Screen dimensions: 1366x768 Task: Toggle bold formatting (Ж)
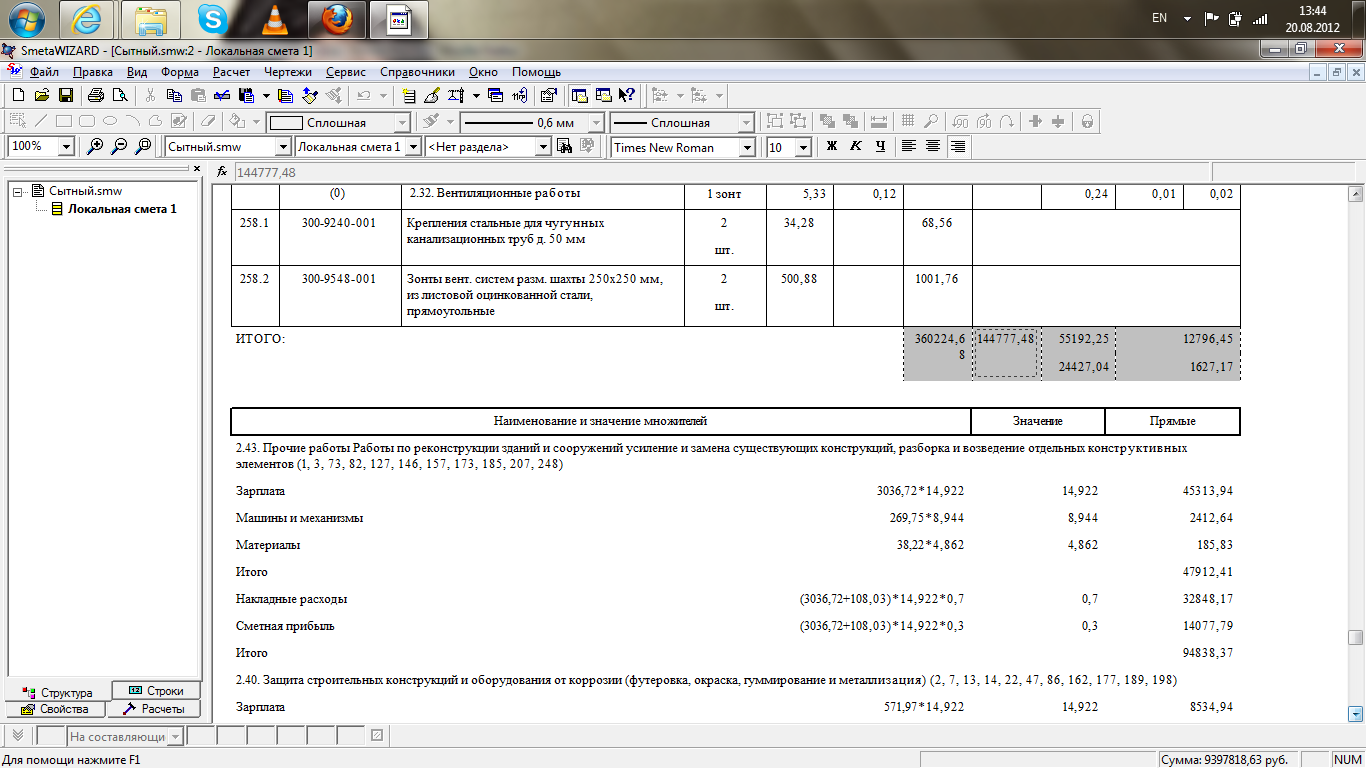(x=831, y=147)
